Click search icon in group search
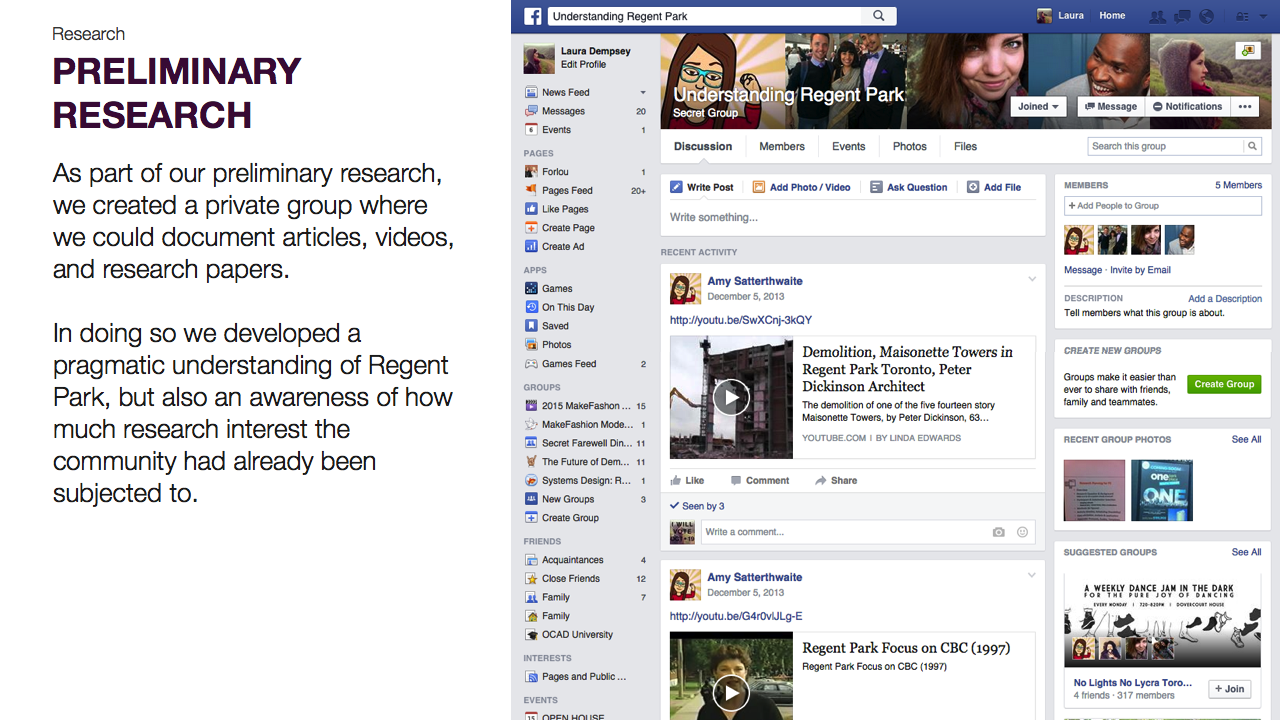The width and height of the screenshot is (1280, 720). click(1252, 146)
